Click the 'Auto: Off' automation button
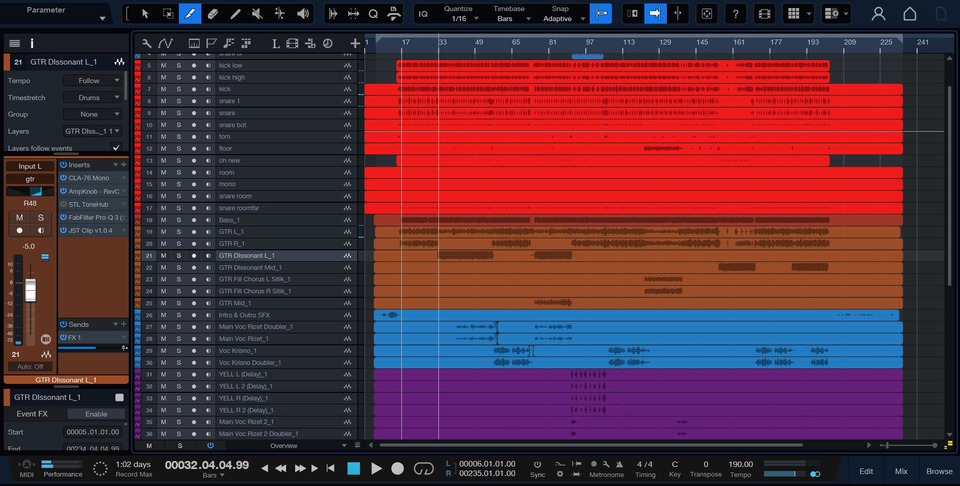The image size is (960, 486). (30, 367)
